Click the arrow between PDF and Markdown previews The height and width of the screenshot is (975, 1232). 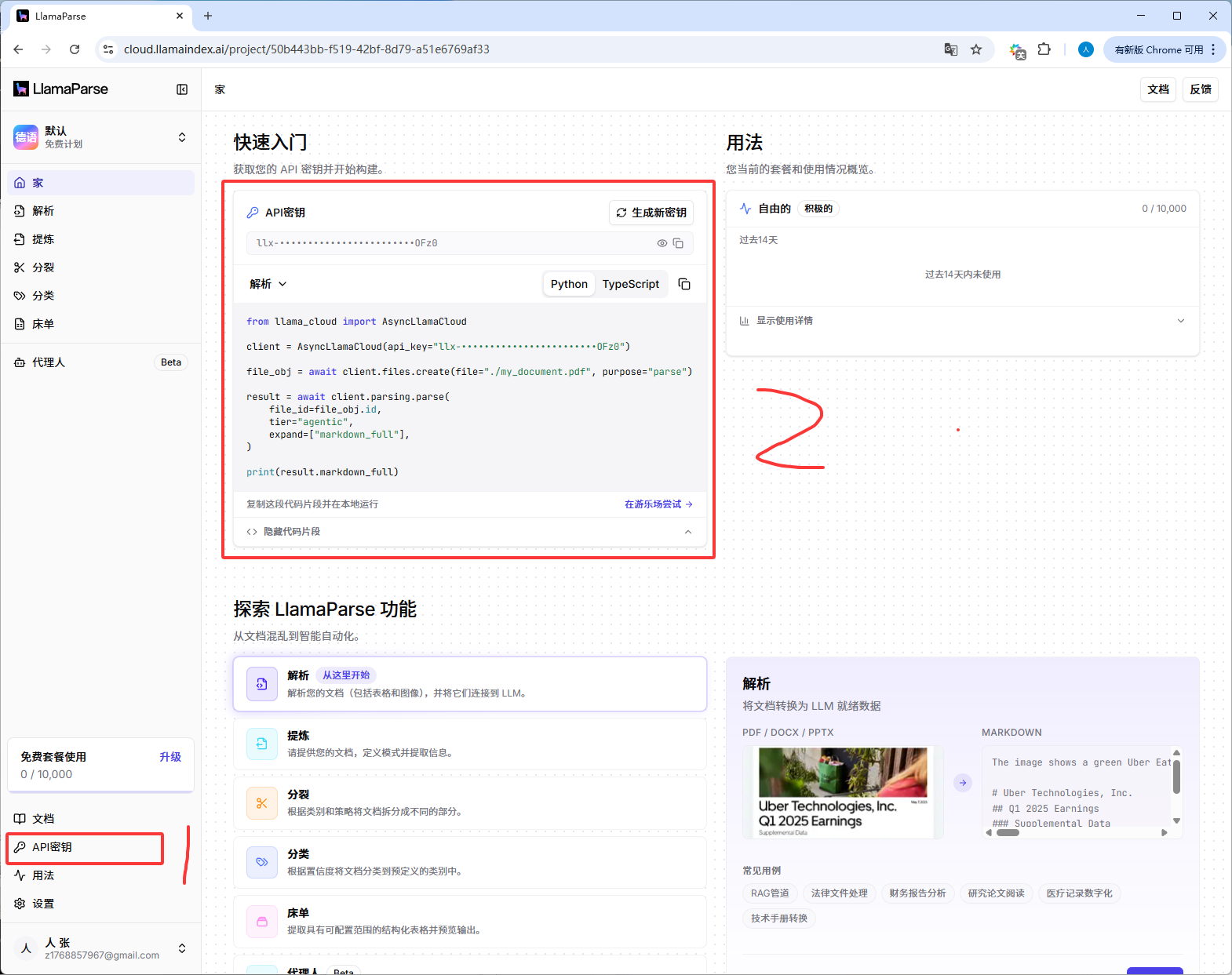point(963,783)
